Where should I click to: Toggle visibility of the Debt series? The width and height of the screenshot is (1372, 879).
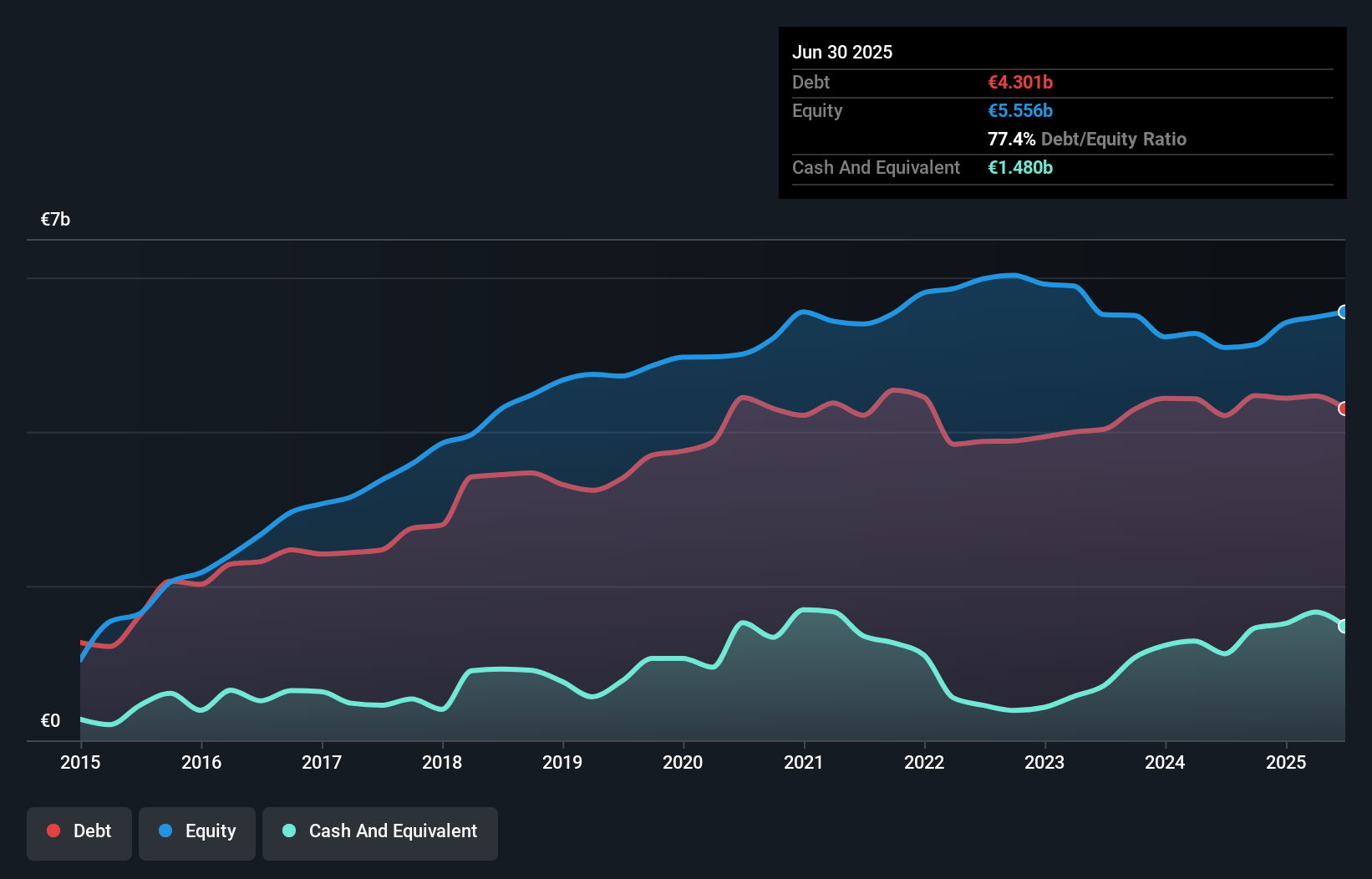[x=79, y=833]
